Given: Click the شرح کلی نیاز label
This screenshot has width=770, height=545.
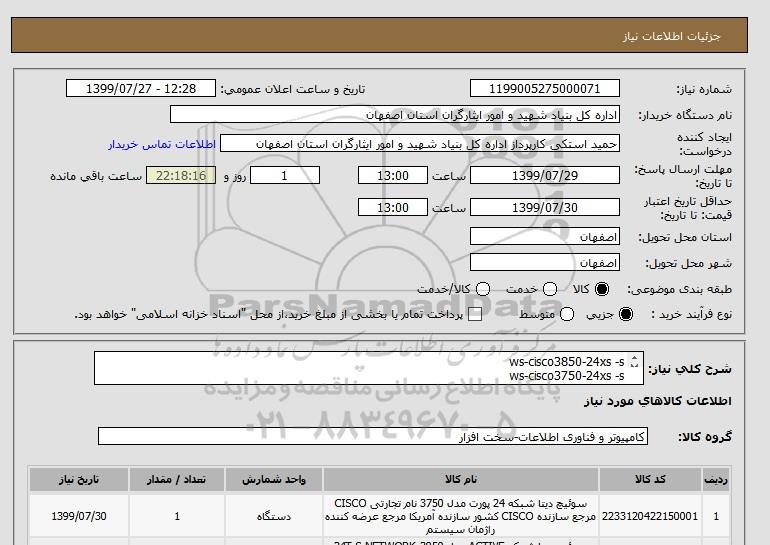Looking at the screenshot, I should click(690, 369).
